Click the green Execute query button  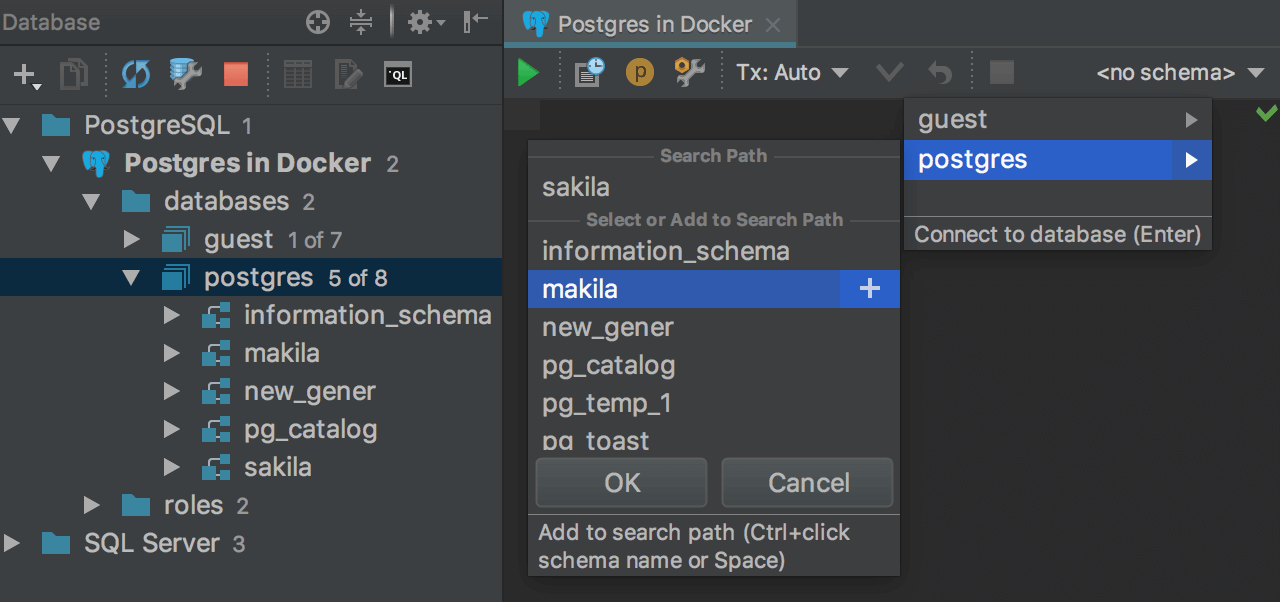528,72
